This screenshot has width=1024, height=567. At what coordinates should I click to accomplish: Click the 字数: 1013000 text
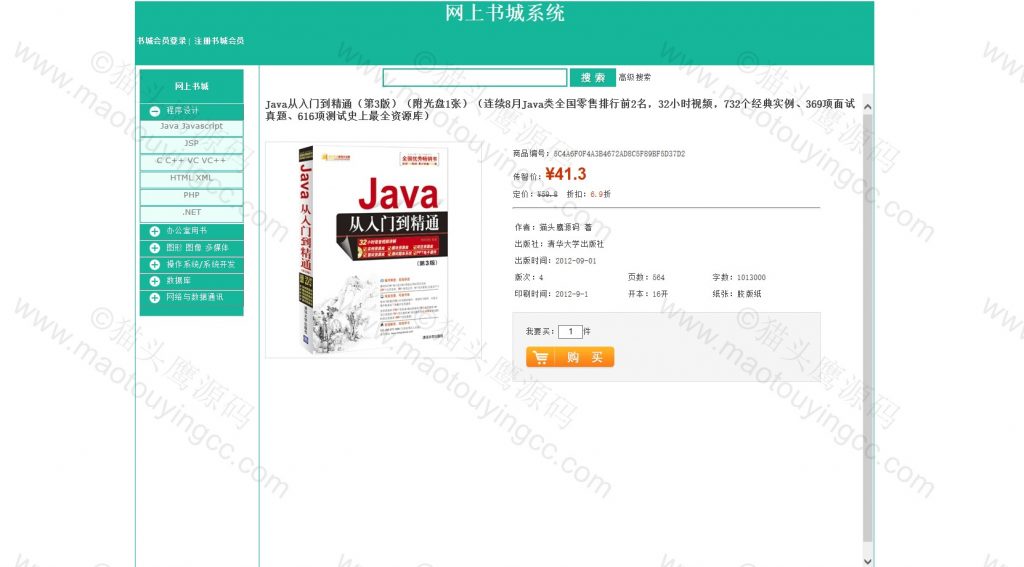739,277
